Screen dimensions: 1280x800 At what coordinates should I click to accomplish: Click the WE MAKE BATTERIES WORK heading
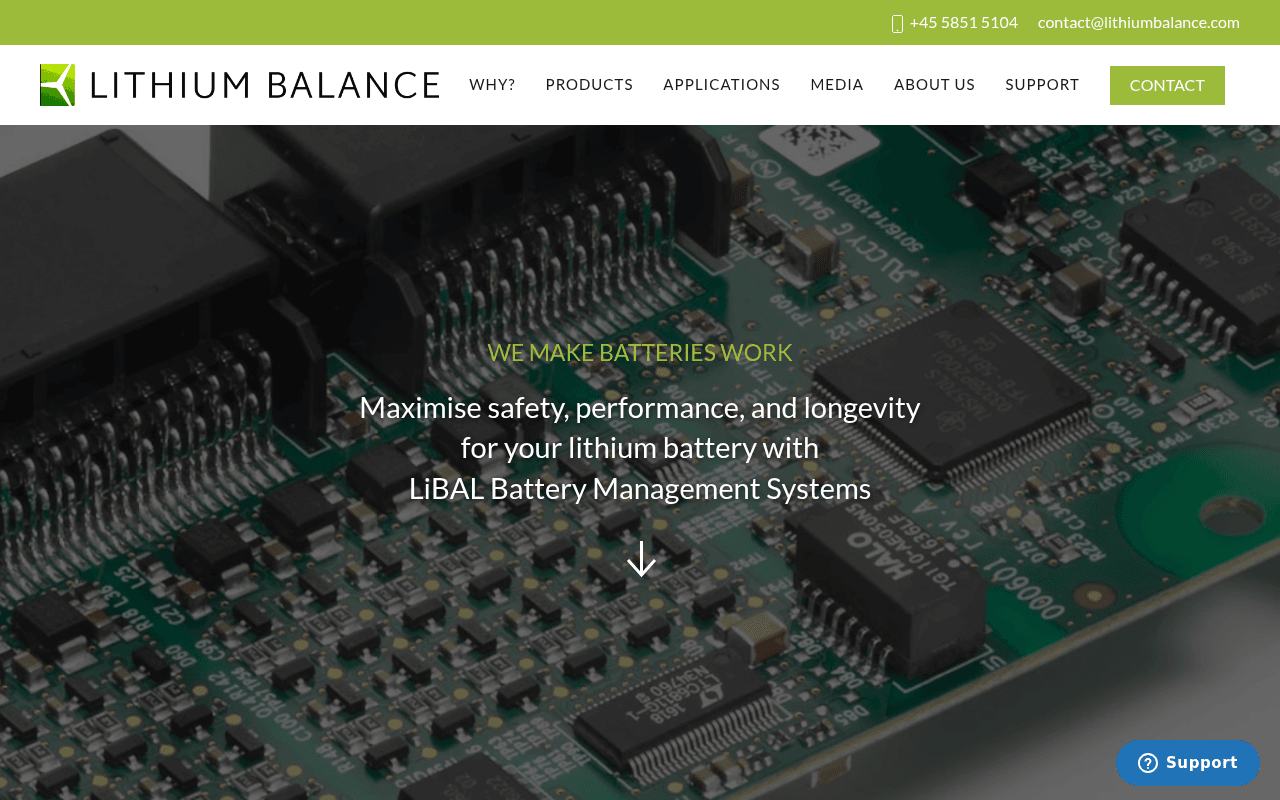tap(640, 352)
